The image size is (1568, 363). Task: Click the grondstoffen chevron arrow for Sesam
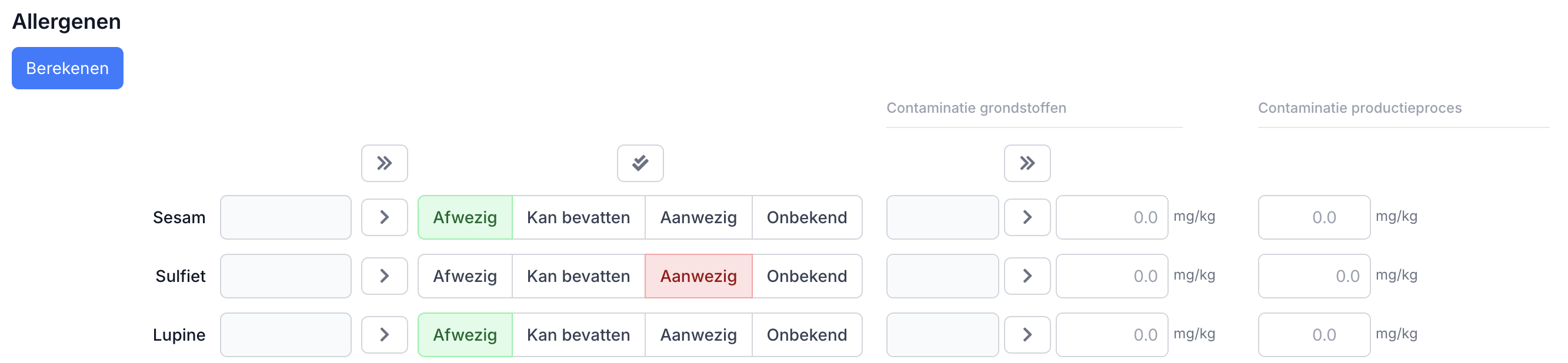tap(1027, 217)
